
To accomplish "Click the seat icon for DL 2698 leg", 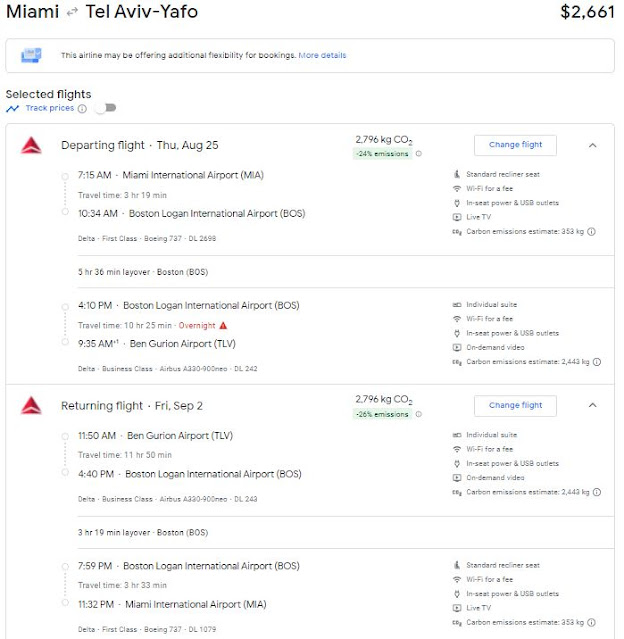I will pos(457,174).
